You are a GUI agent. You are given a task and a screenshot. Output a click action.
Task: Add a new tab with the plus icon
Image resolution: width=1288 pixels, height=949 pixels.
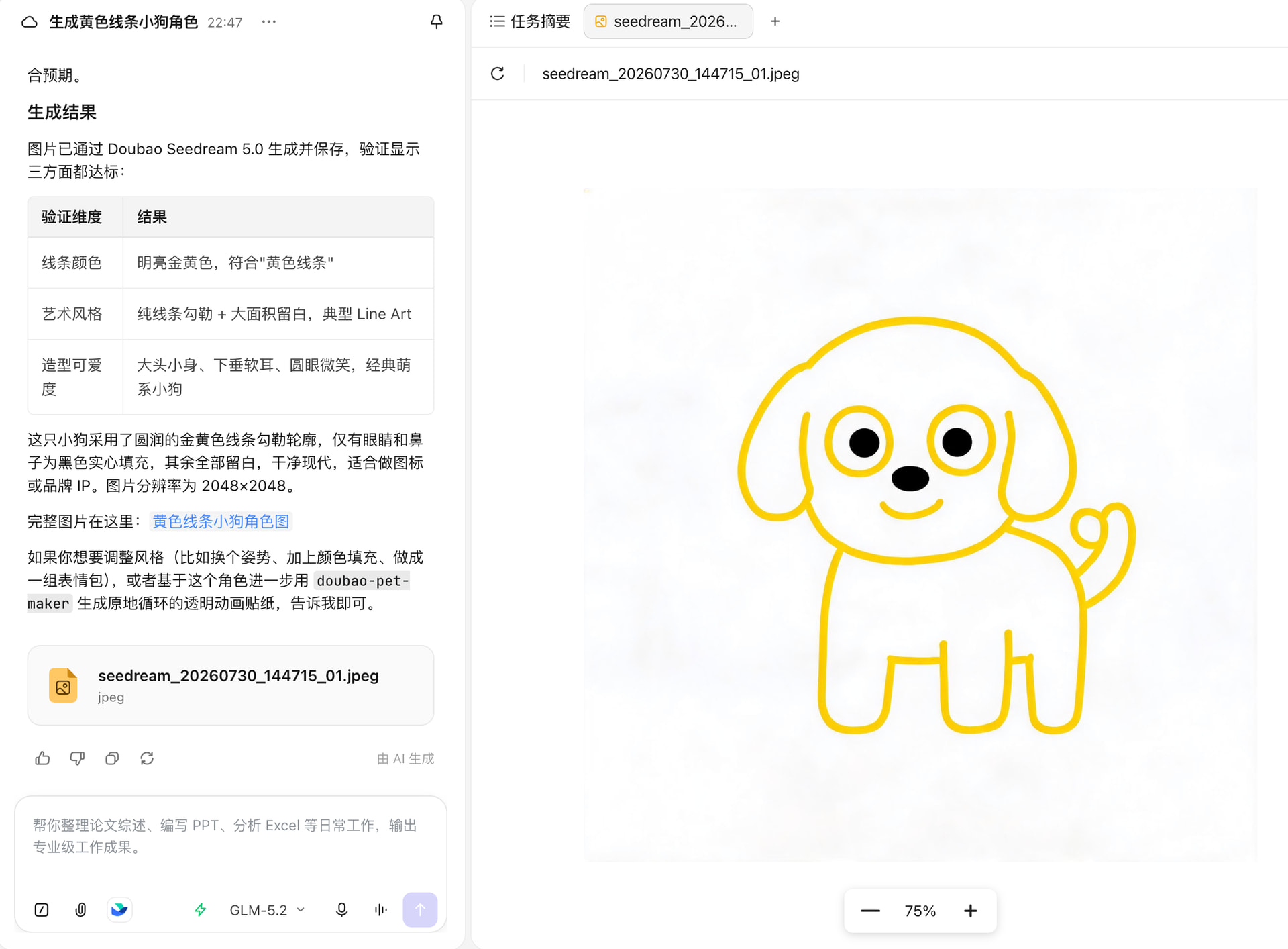click(x=775, y=21)
